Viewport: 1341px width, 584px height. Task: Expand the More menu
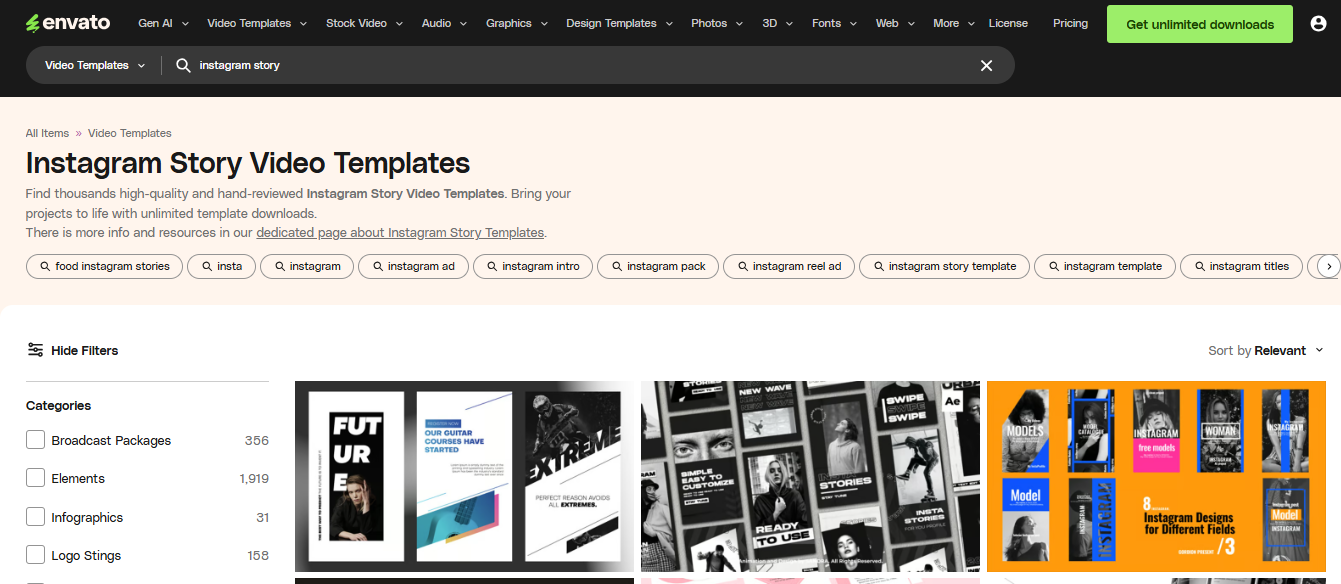pyautogui.click(x=954, y=23)
